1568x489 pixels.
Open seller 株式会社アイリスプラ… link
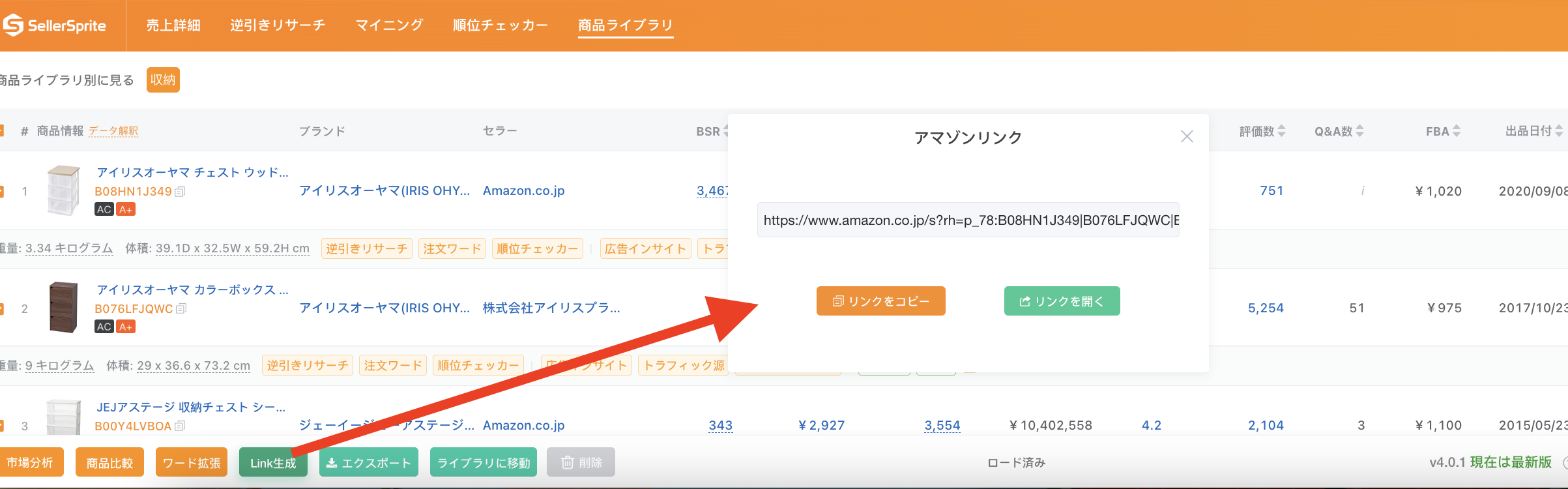[x=551, y=308]
